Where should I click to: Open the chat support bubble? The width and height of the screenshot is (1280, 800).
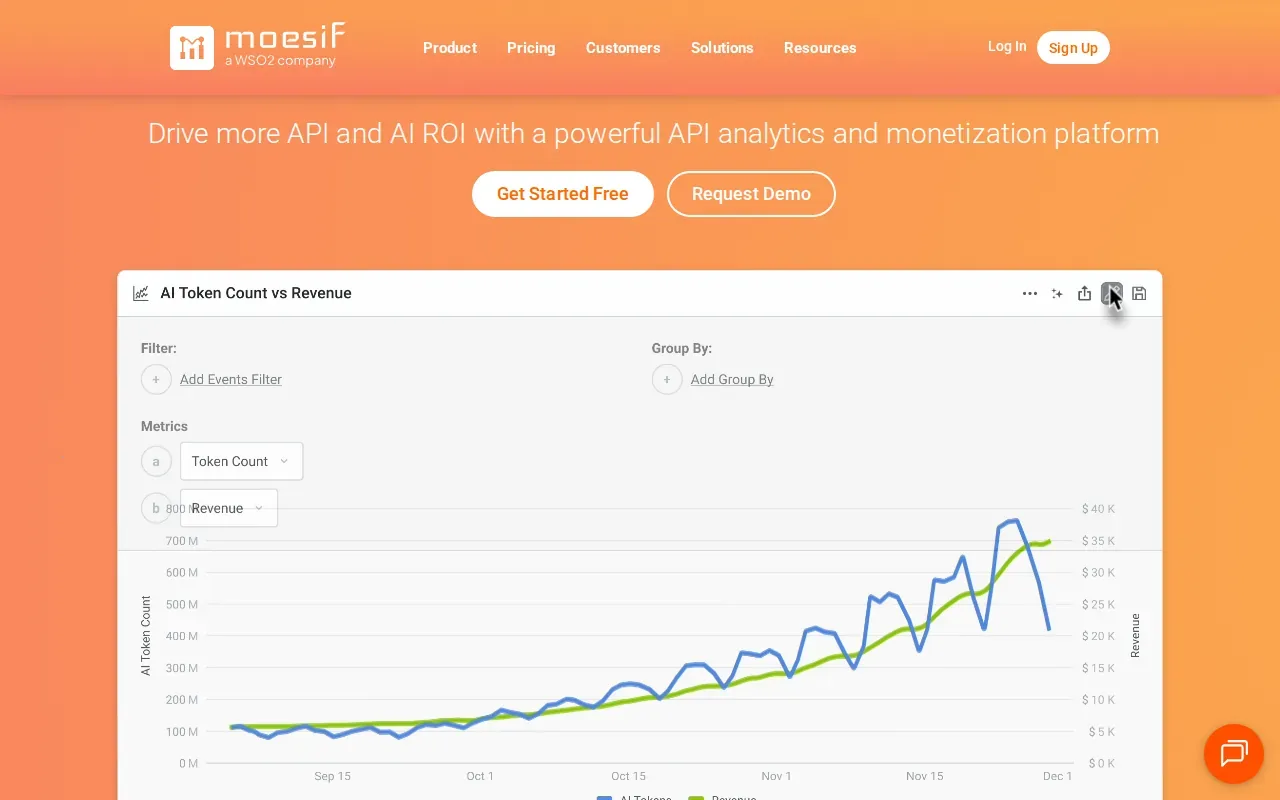click(1234, 753)
